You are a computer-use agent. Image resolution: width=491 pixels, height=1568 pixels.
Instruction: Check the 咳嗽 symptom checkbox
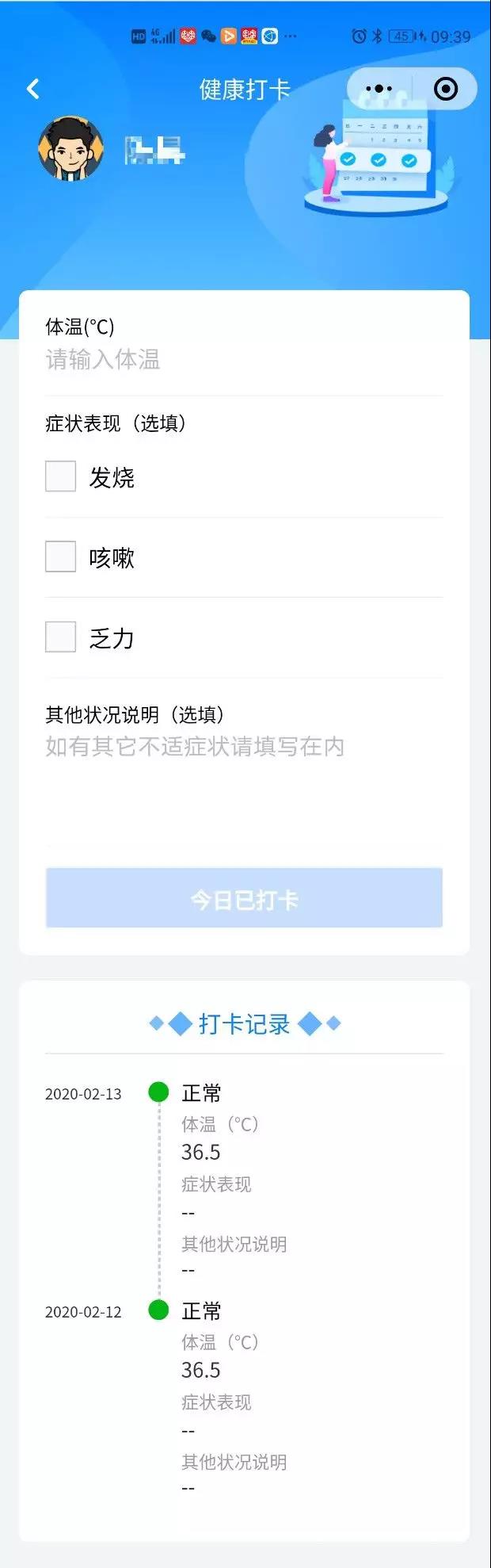[x=60, y=556]
